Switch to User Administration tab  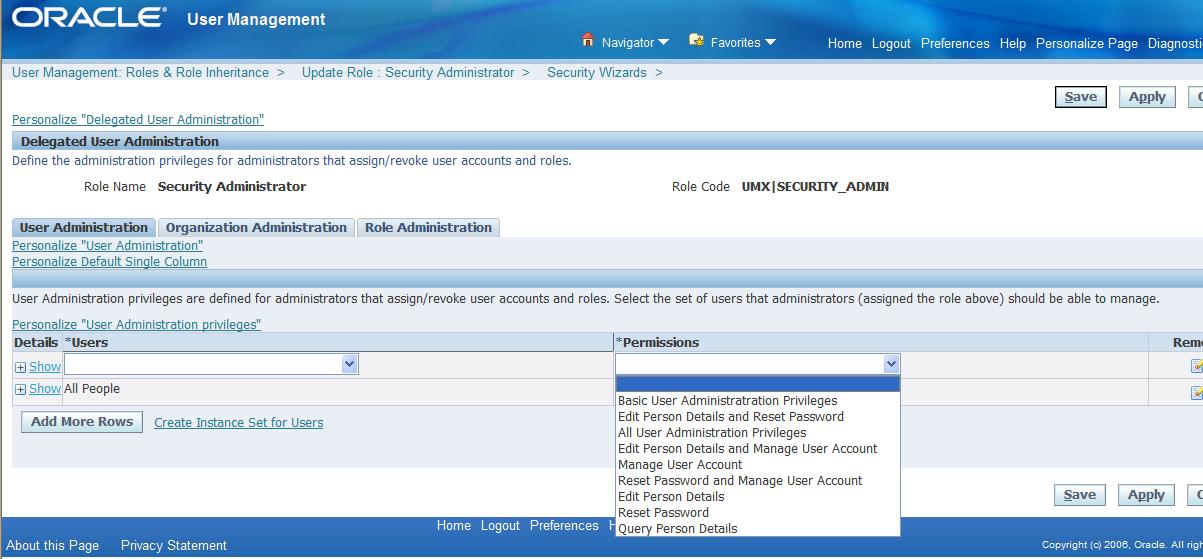click(84, 227)
